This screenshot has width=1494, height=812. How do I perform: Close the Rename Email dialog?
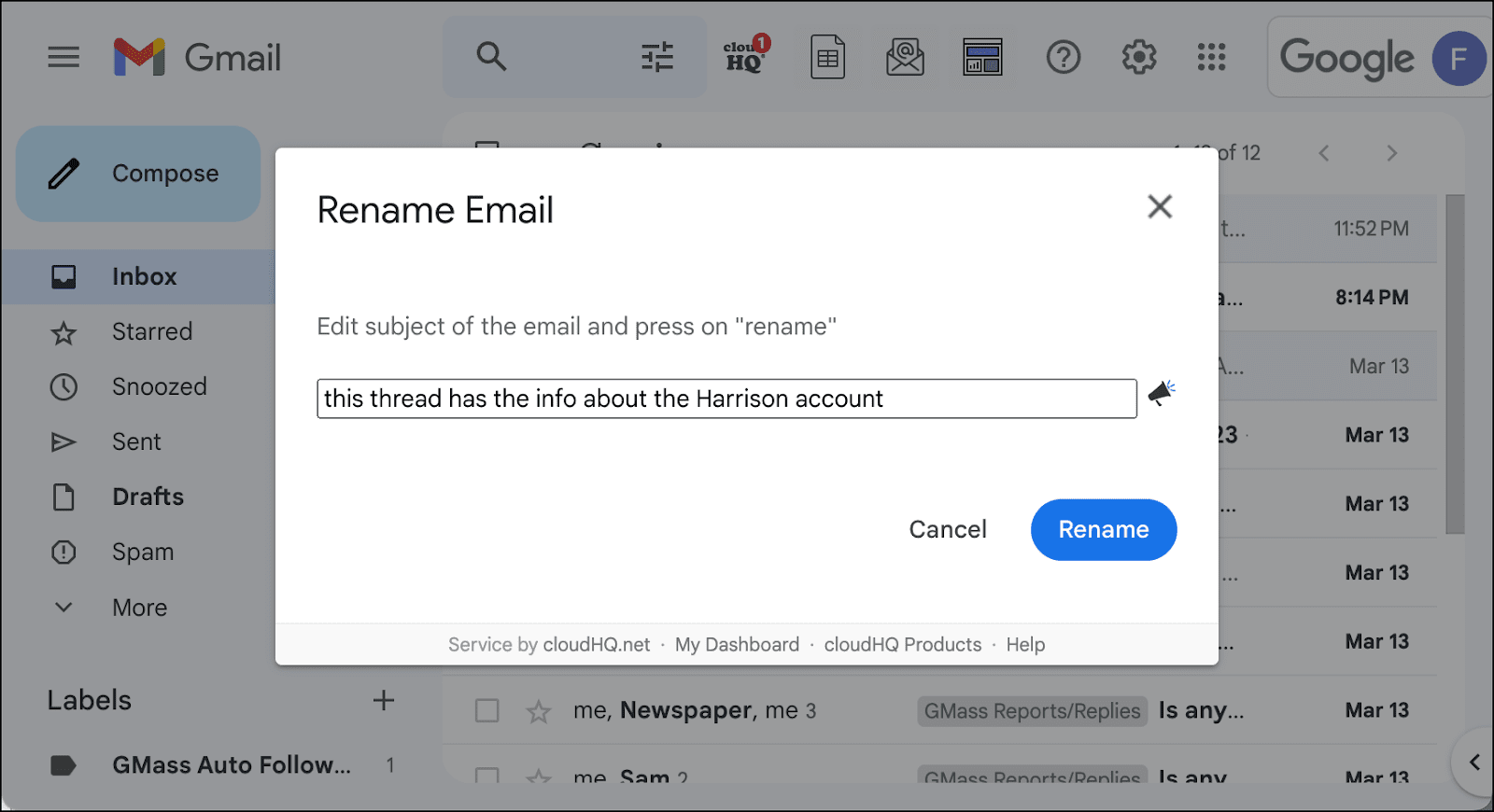[x=1160, y=206]
